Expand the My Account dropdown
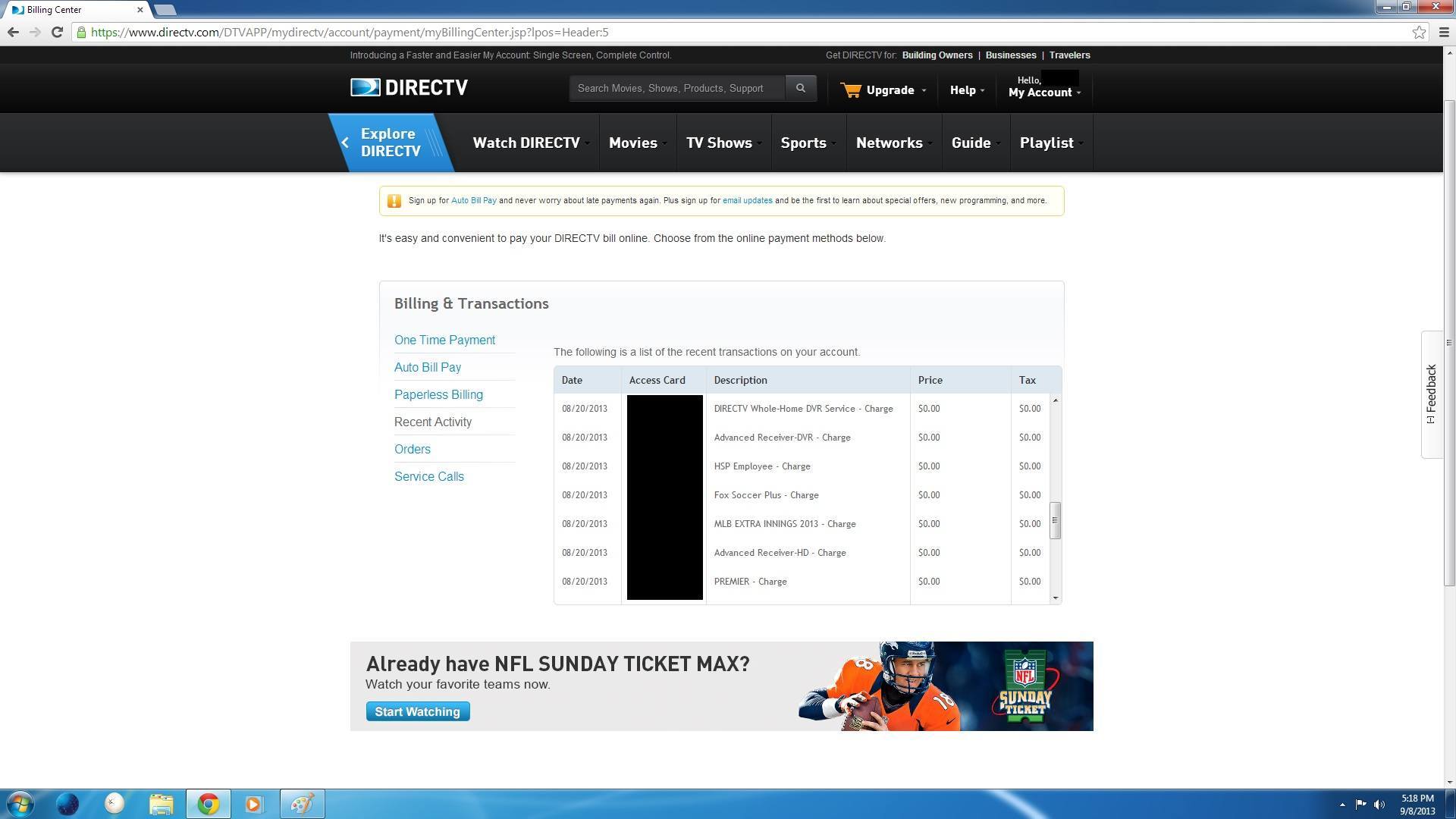This screenshot has height=819, width=1456. 1043,93
